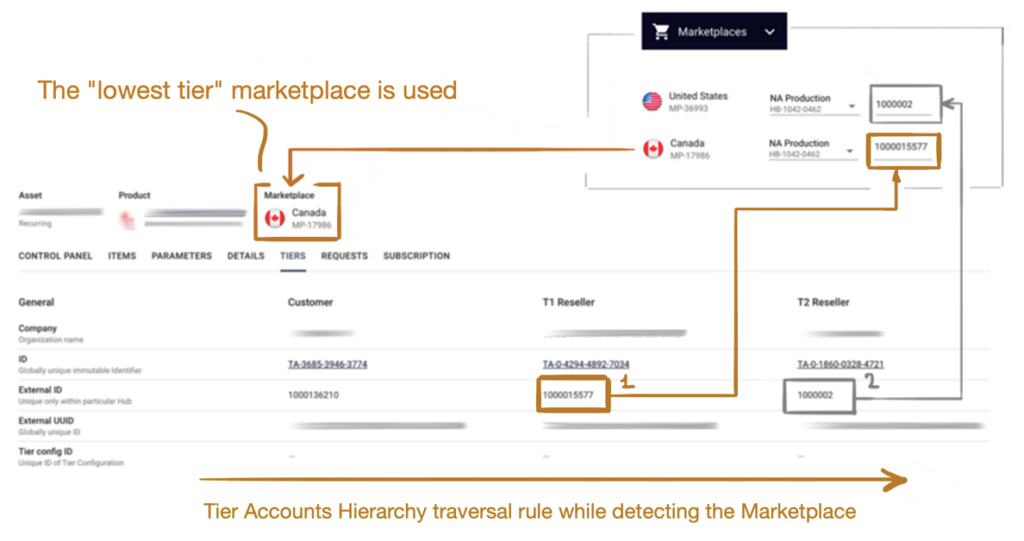Open the Parameters tab

(x=182, y=256)
